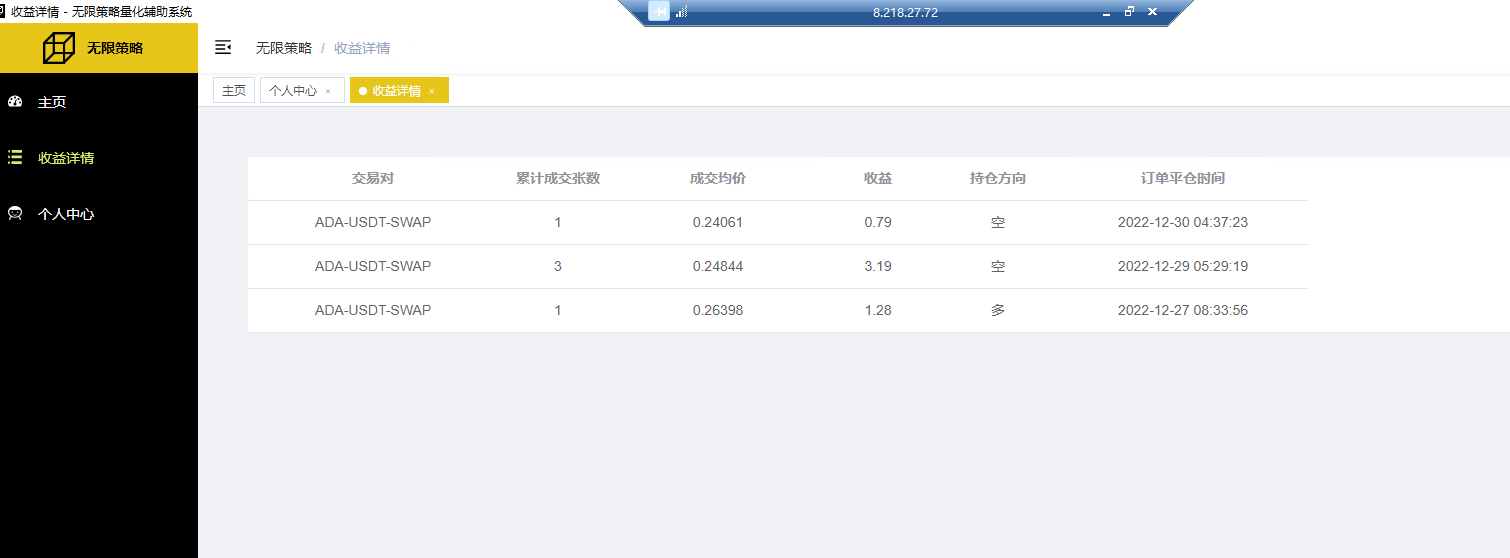Click average price 0.26398

point(718,310)
